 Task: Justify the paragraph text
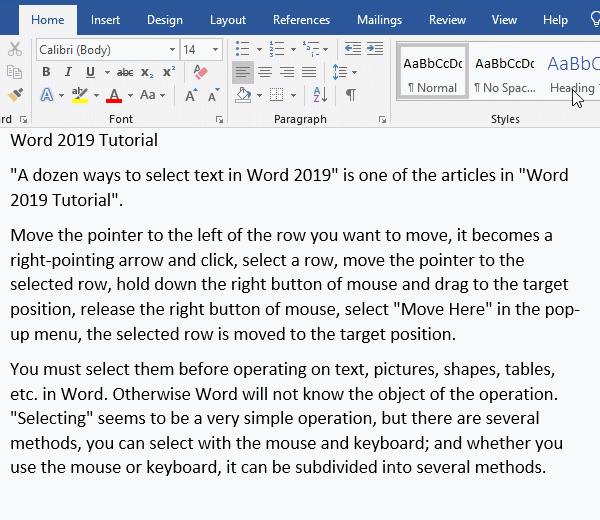pyautogui.click(x=309, y=72)
